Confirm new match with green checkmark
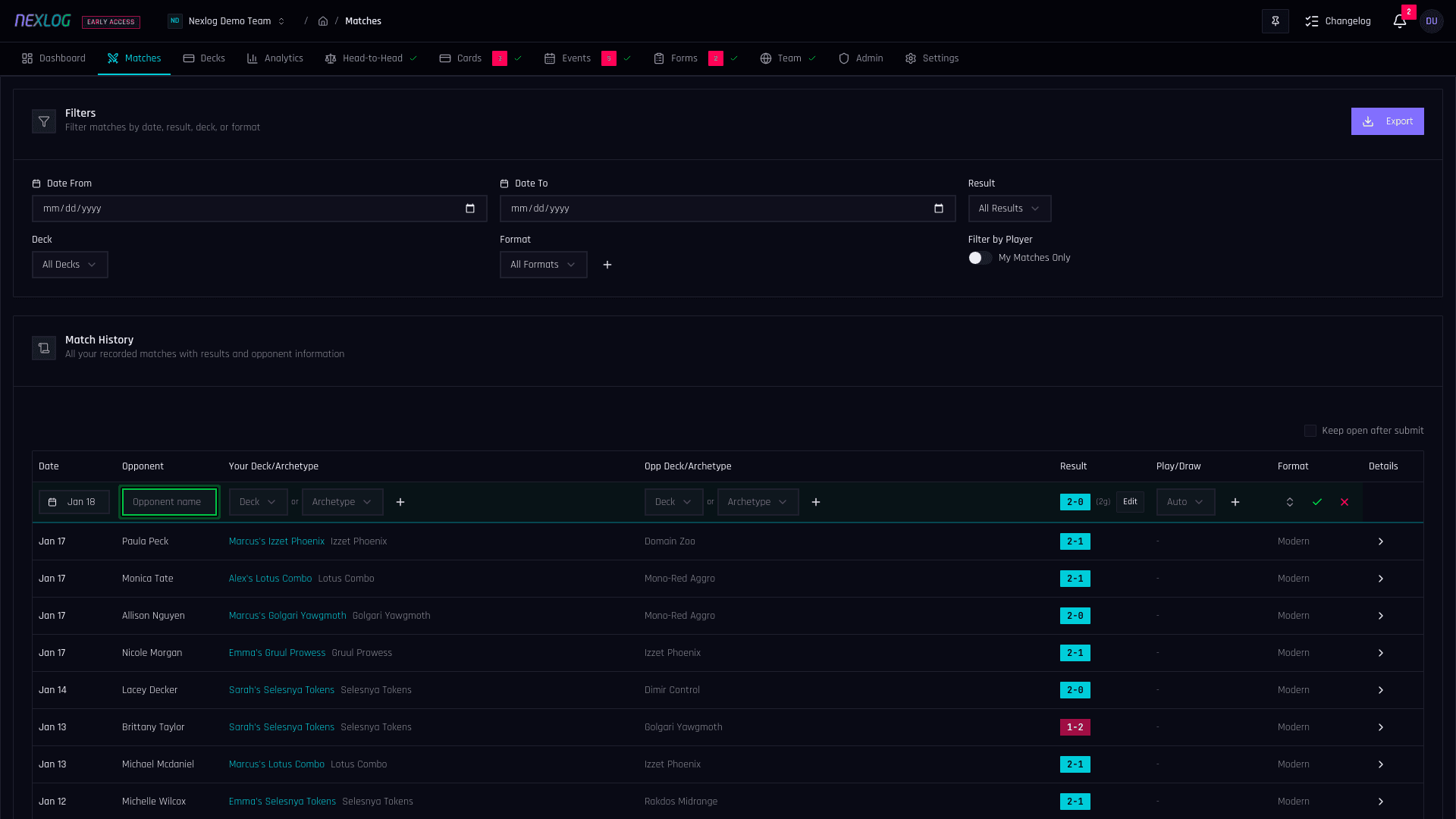 coord(1317,502)
